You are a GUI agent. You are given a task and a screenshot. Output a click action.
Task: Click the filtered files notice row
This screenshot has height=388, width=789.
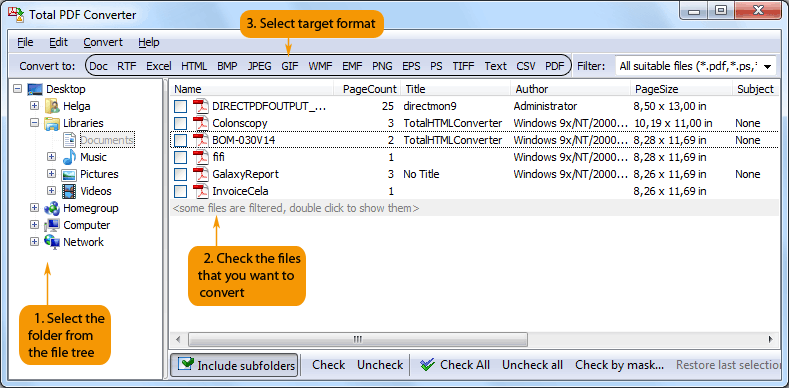tap(475, 208)
